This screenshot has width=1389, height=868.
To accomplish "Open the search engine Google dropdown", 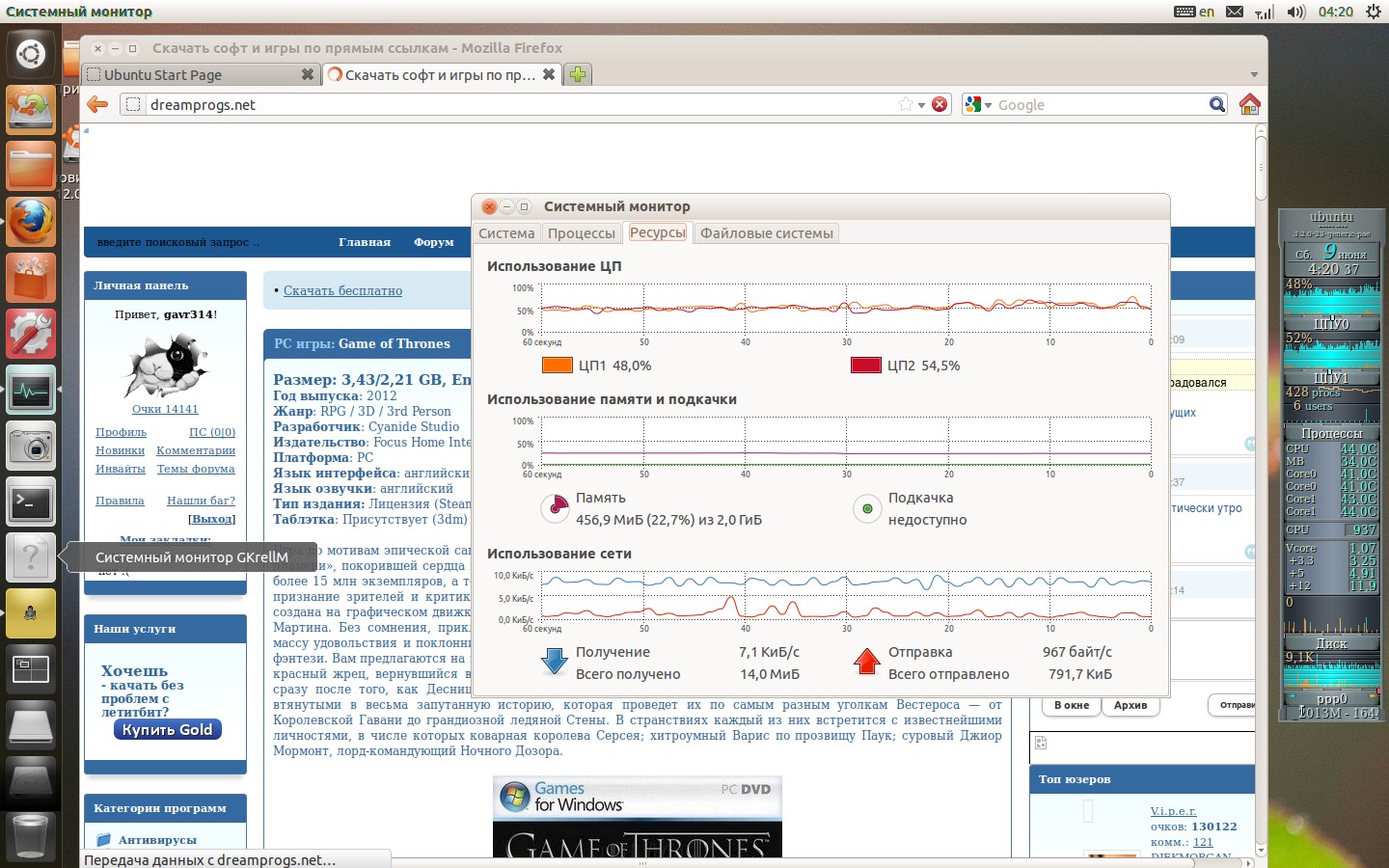I will click(977, 104).
